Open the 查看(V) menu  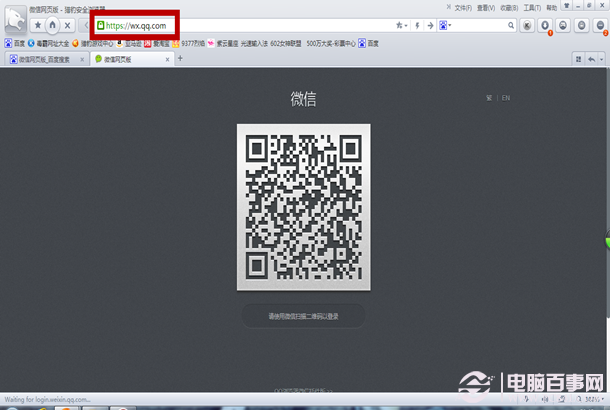486,8
